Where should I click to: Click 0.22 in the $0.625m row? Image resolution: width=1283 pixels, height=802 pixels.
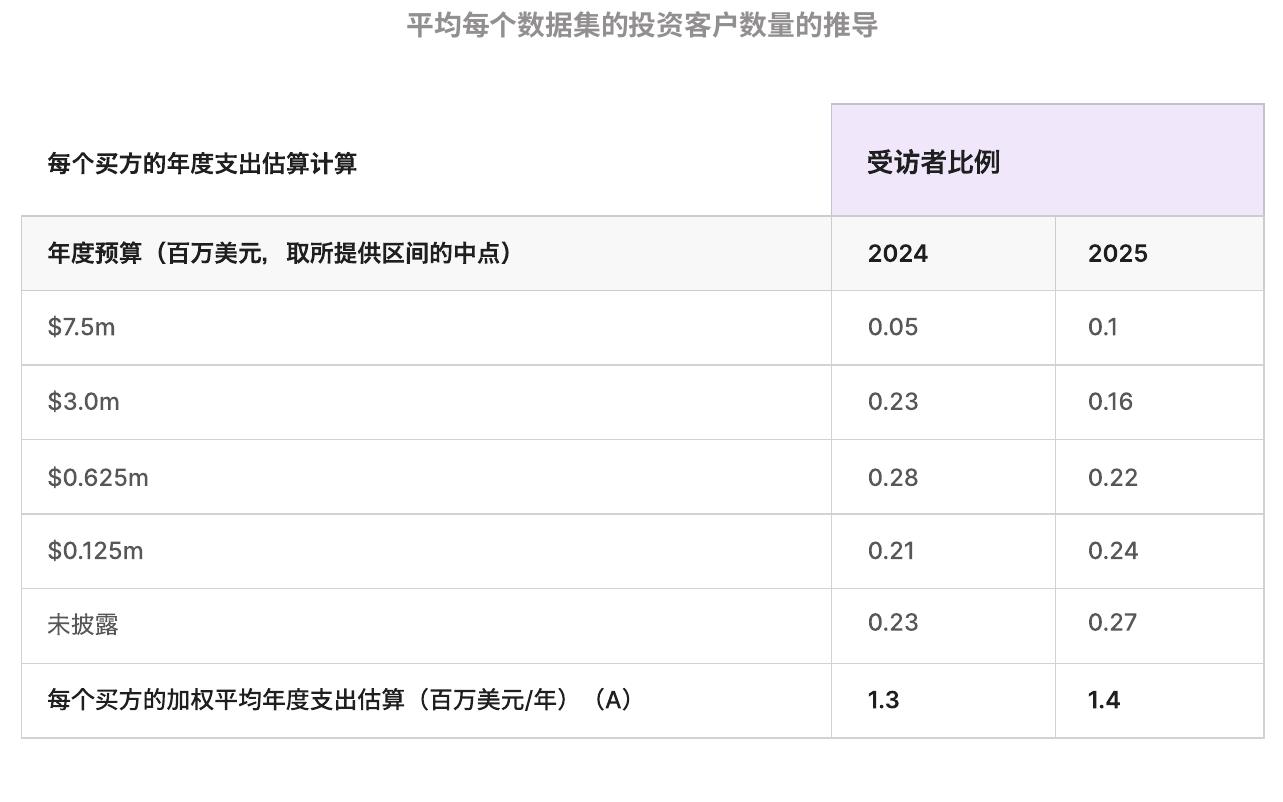click(1113, 478)
